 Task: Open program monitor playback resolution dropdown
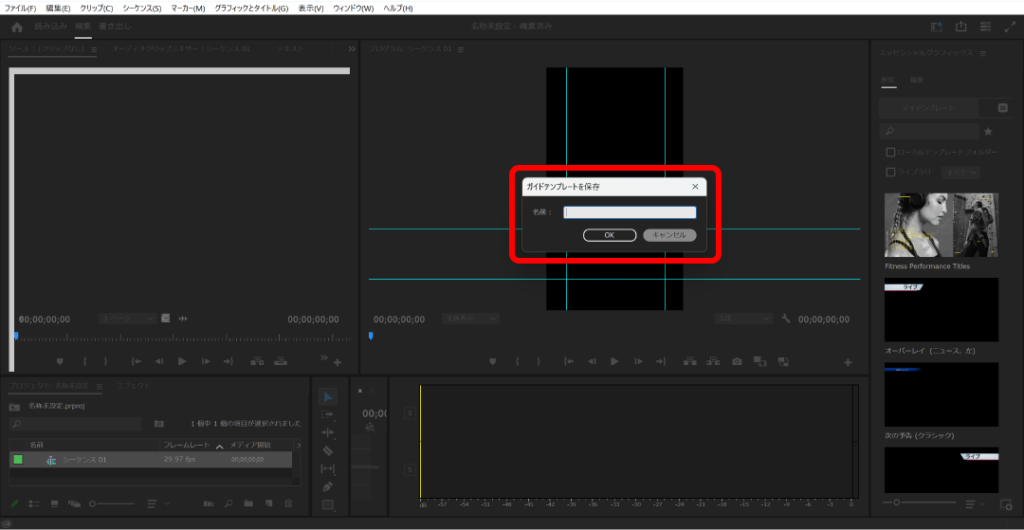click(x=742, y=319)
